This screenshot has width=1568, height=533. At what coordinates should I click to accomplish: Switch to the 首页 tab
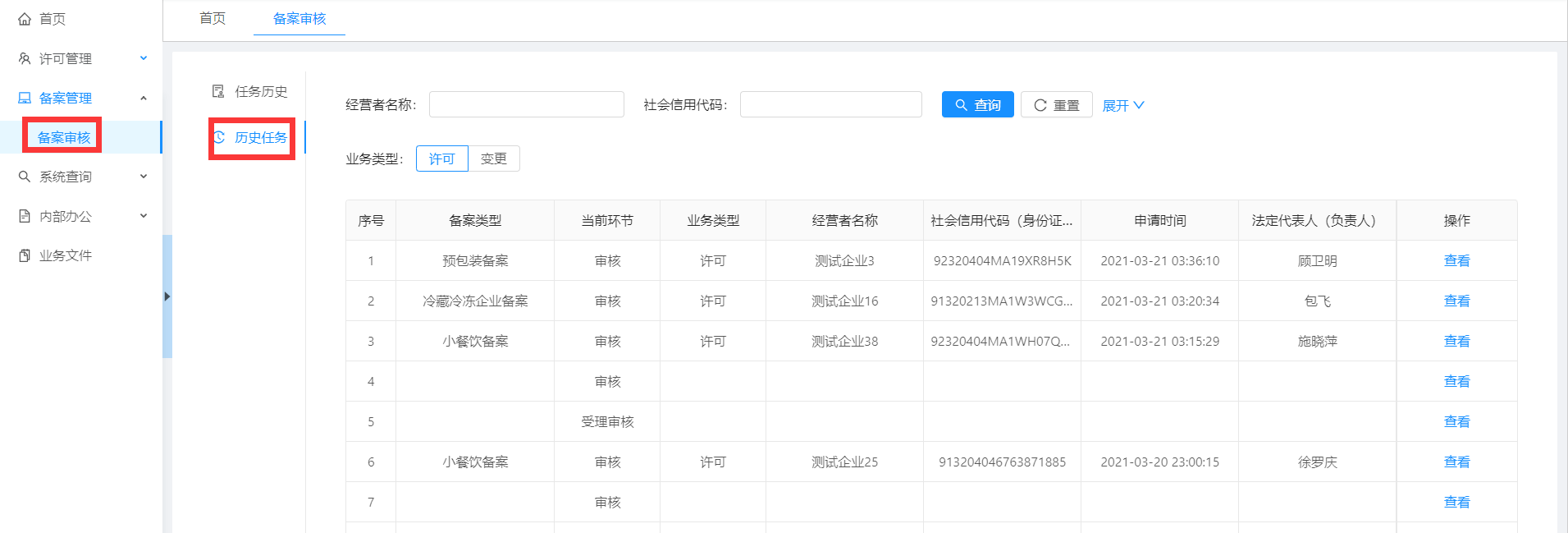[213, 18]
